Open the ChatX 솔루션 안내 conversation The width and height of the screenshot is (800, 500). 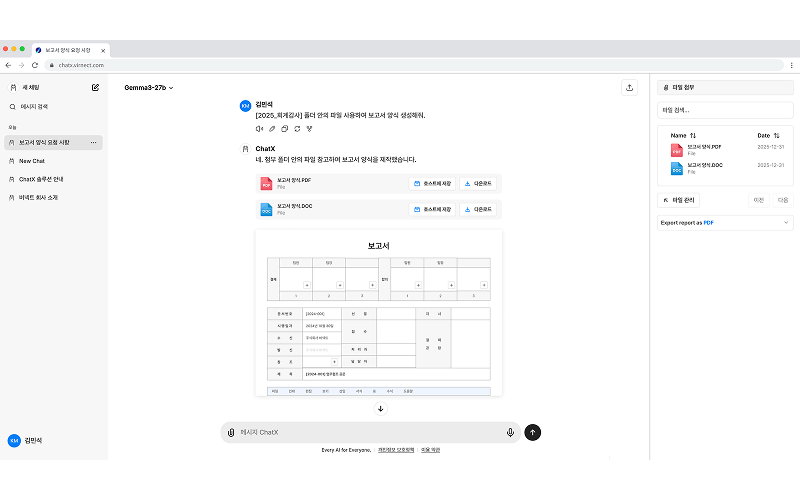42,179
